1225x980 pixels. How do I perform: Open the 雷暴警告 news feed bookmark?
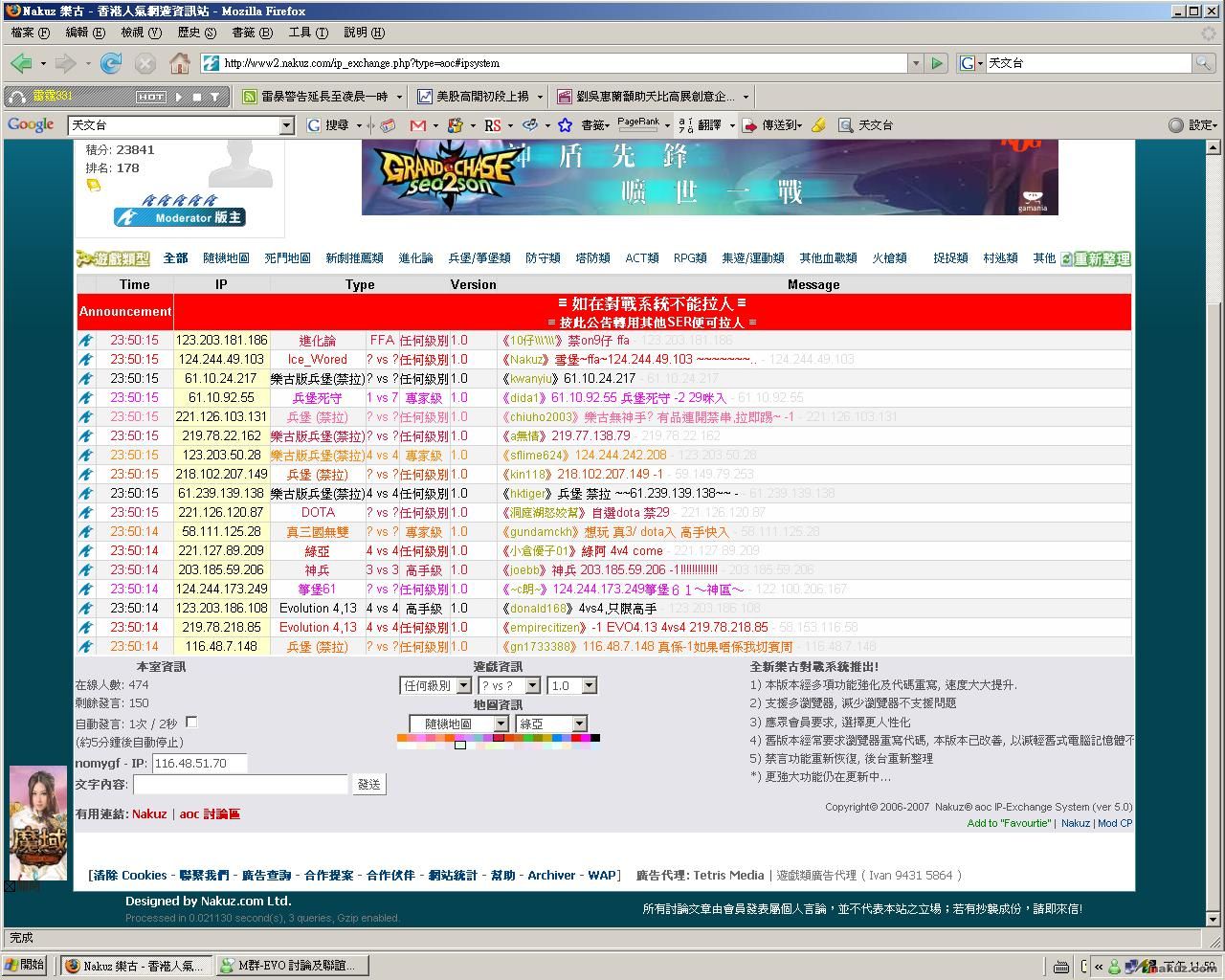coord(322,97)
